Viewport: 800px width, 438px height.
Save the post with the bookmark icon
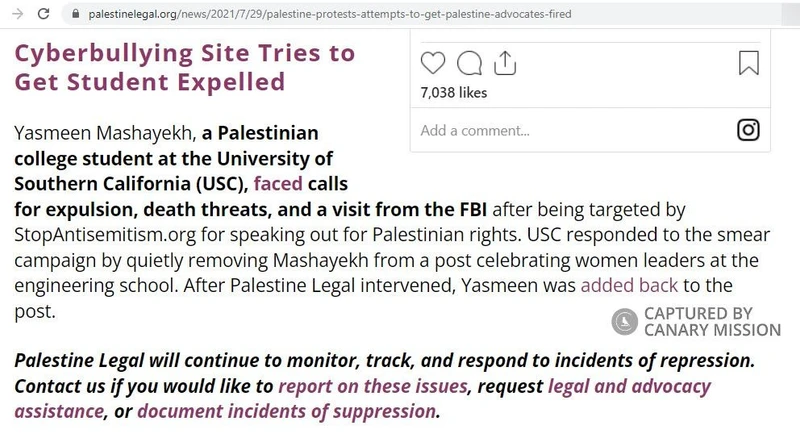point(748,64)
